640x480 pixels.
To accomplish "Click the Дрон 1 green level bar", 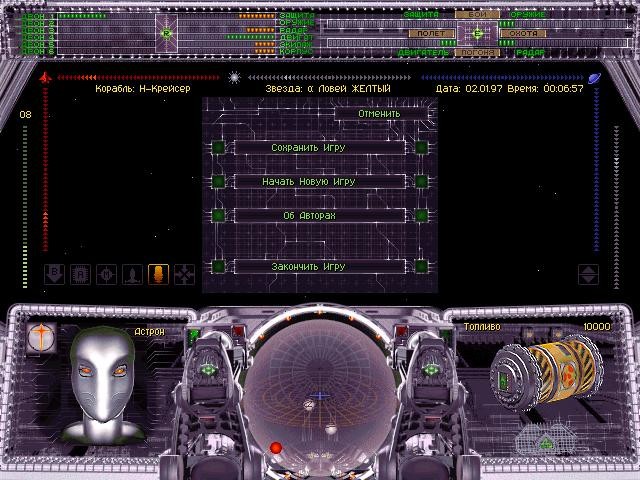I will tap(82, 16).
